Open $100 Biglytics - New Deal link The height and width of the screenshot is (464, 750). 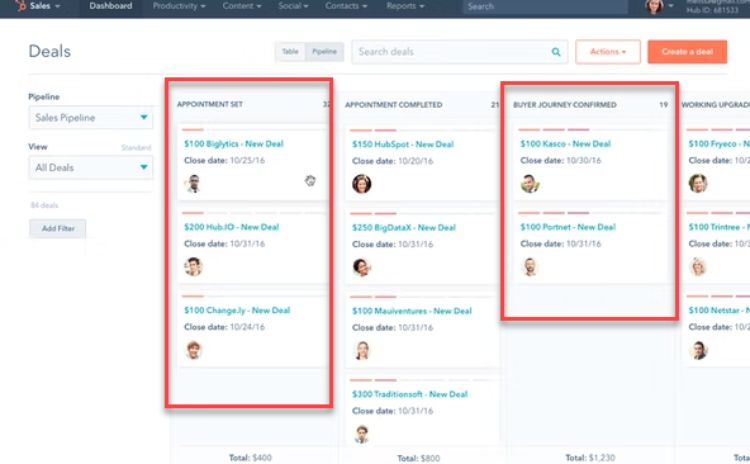point(233,144)
